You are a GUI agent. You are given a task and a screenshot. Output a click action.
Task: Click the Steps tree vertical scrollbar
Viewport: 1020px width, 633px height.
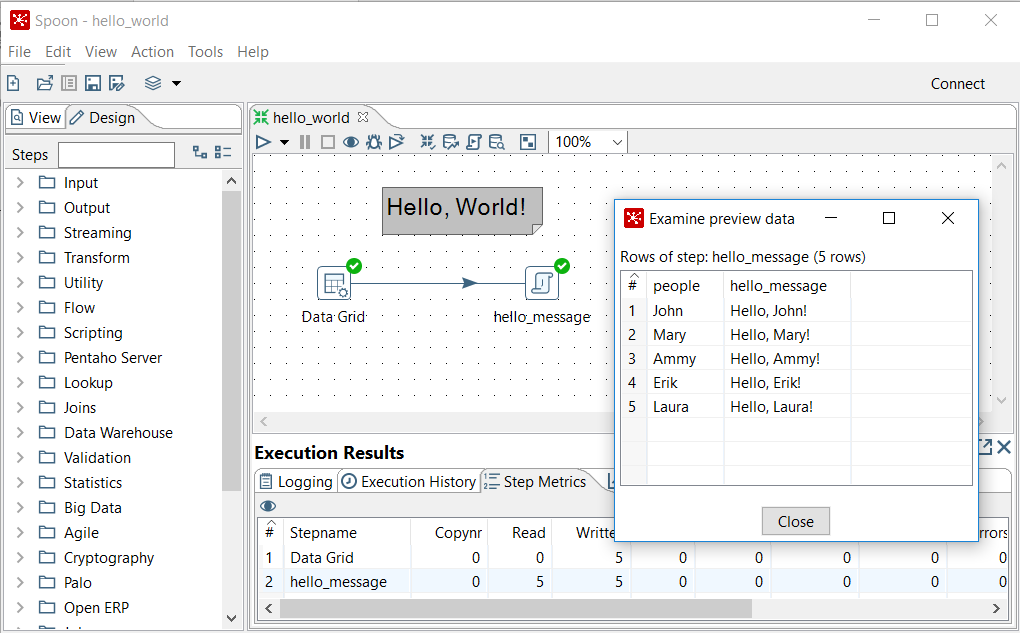click(x=231, y=342)
